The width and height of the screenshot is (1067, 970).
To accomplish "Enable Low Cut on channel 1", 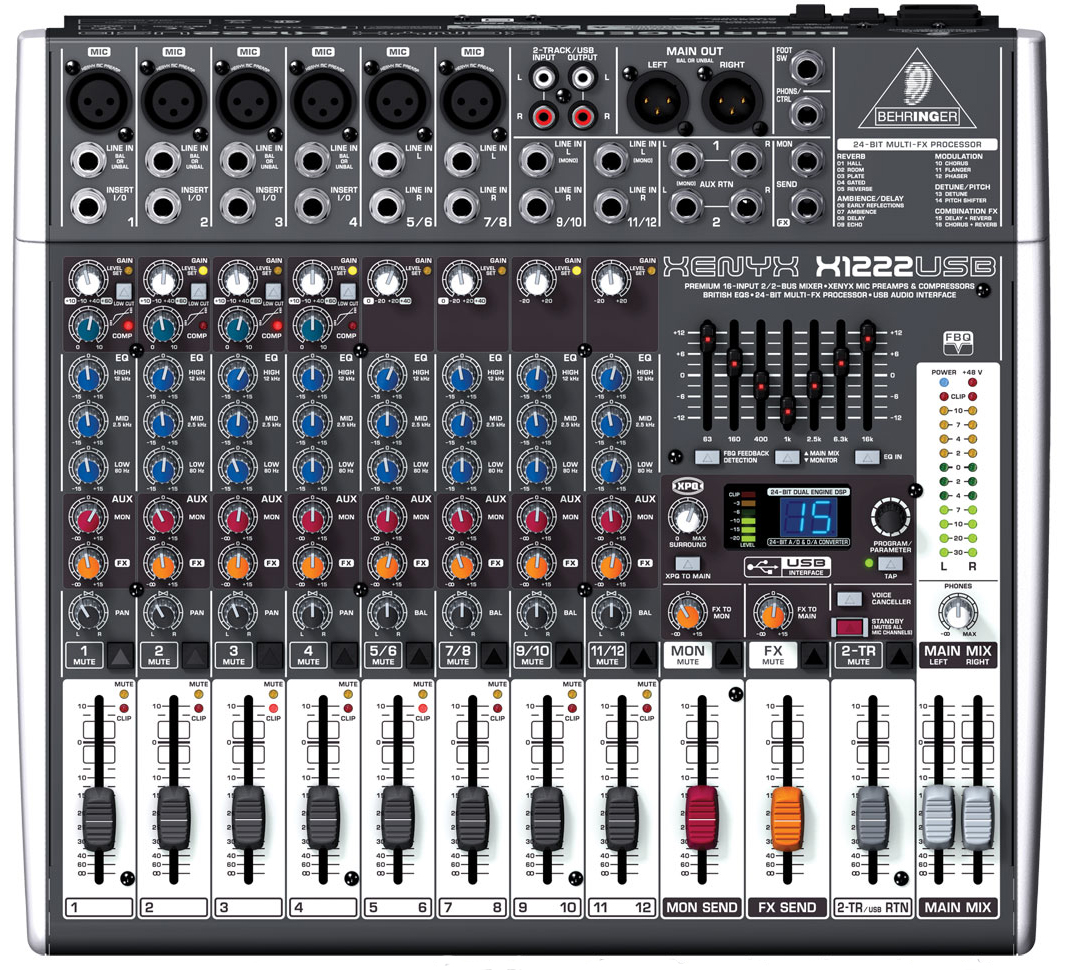I will pyautogui.click(x=125, y=290).
